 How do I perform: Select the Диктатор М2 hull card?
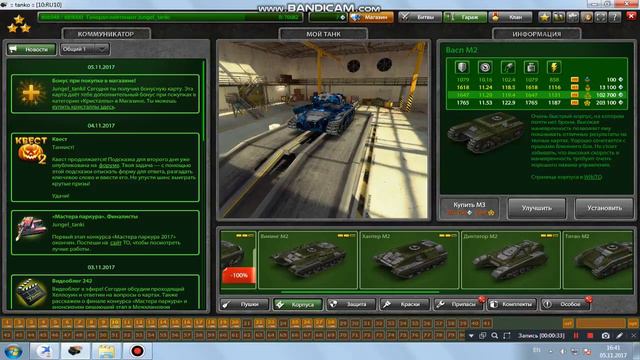(x=511, y=260)
